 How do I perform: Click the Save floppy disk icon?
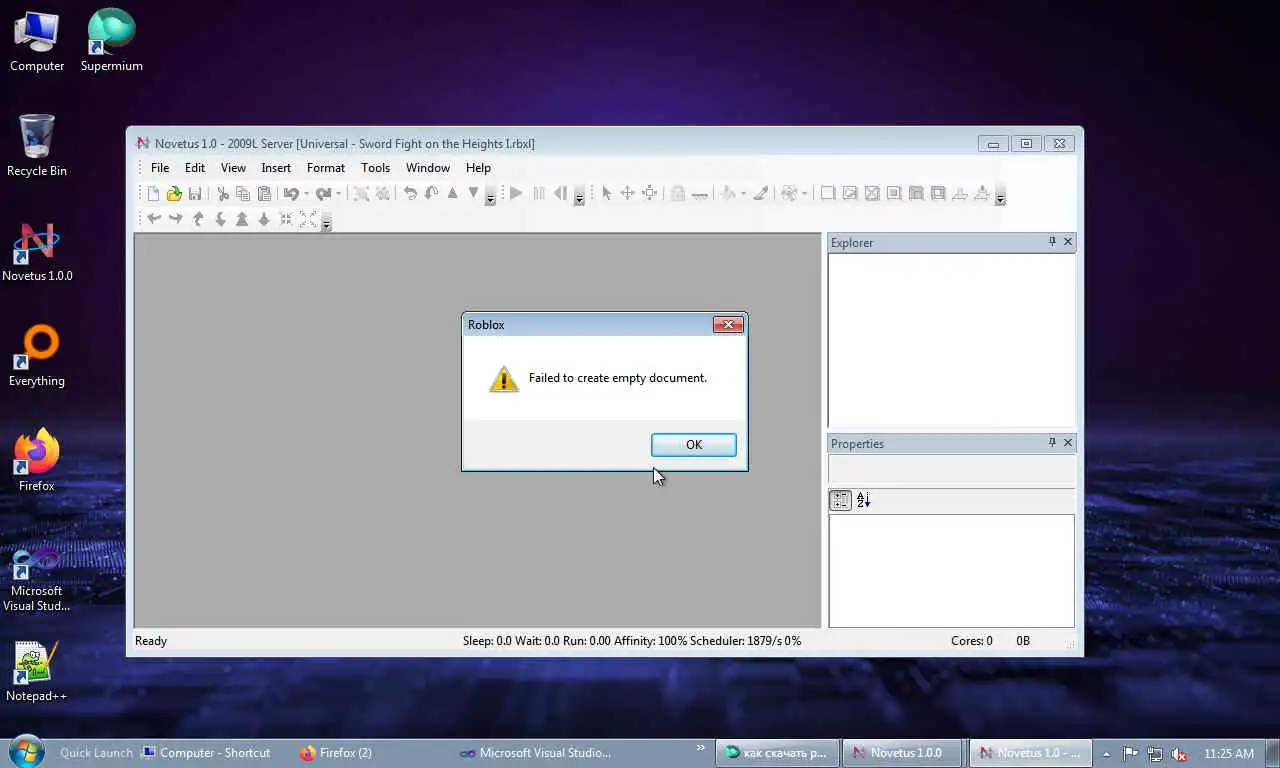(195, 194)
